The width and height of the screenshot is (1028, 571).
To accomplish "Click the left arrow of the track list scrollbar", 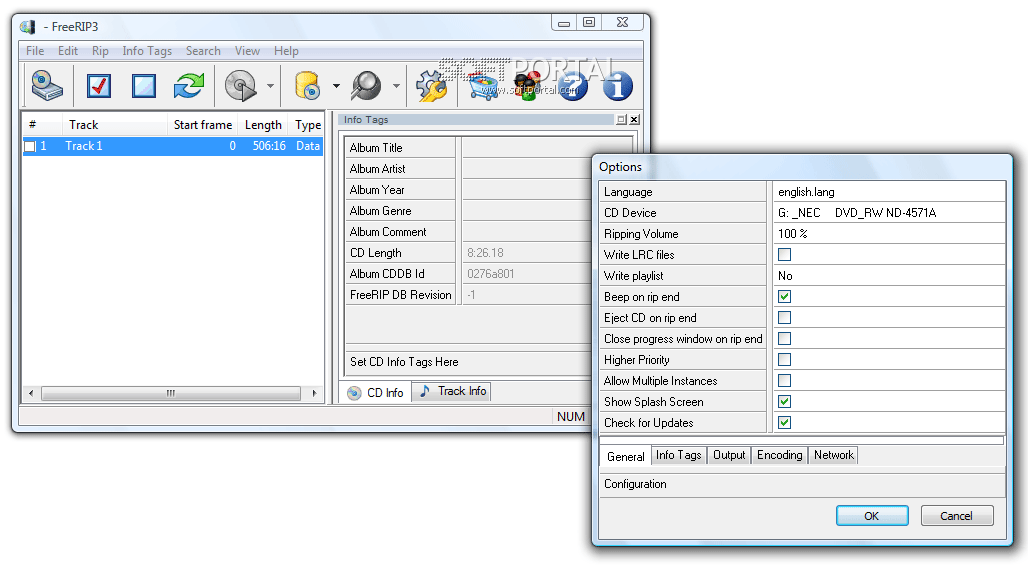I will pyautogui.click(x=31, y=393).
